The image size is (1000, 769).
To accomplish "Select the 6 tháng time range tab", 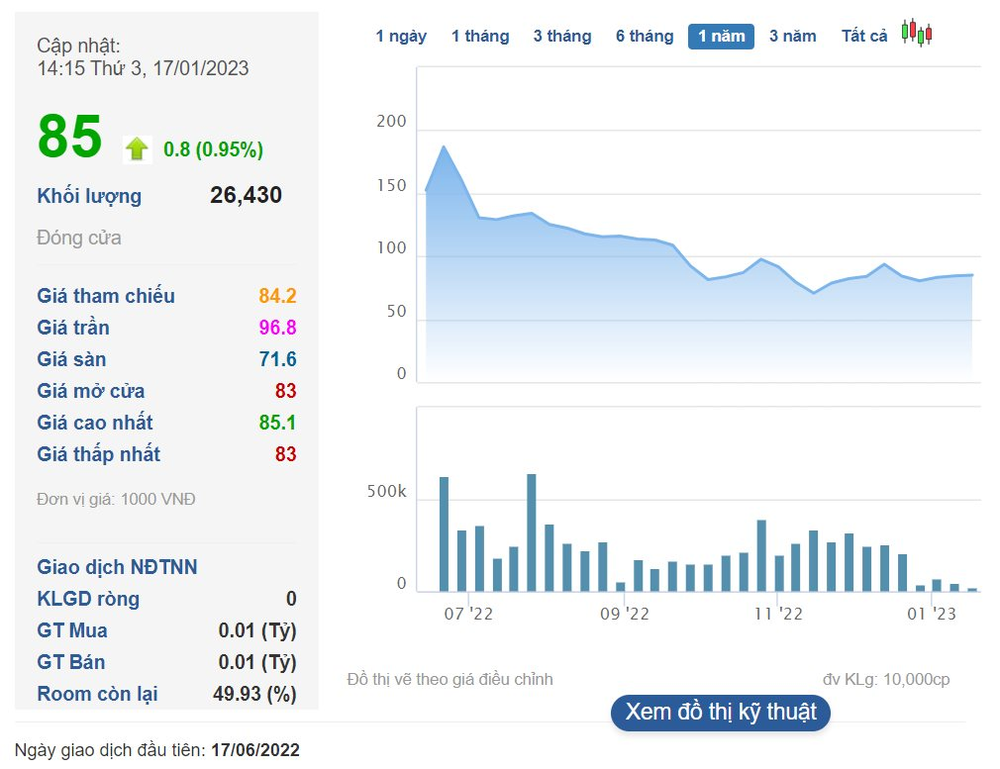I will tap(645, 36).
